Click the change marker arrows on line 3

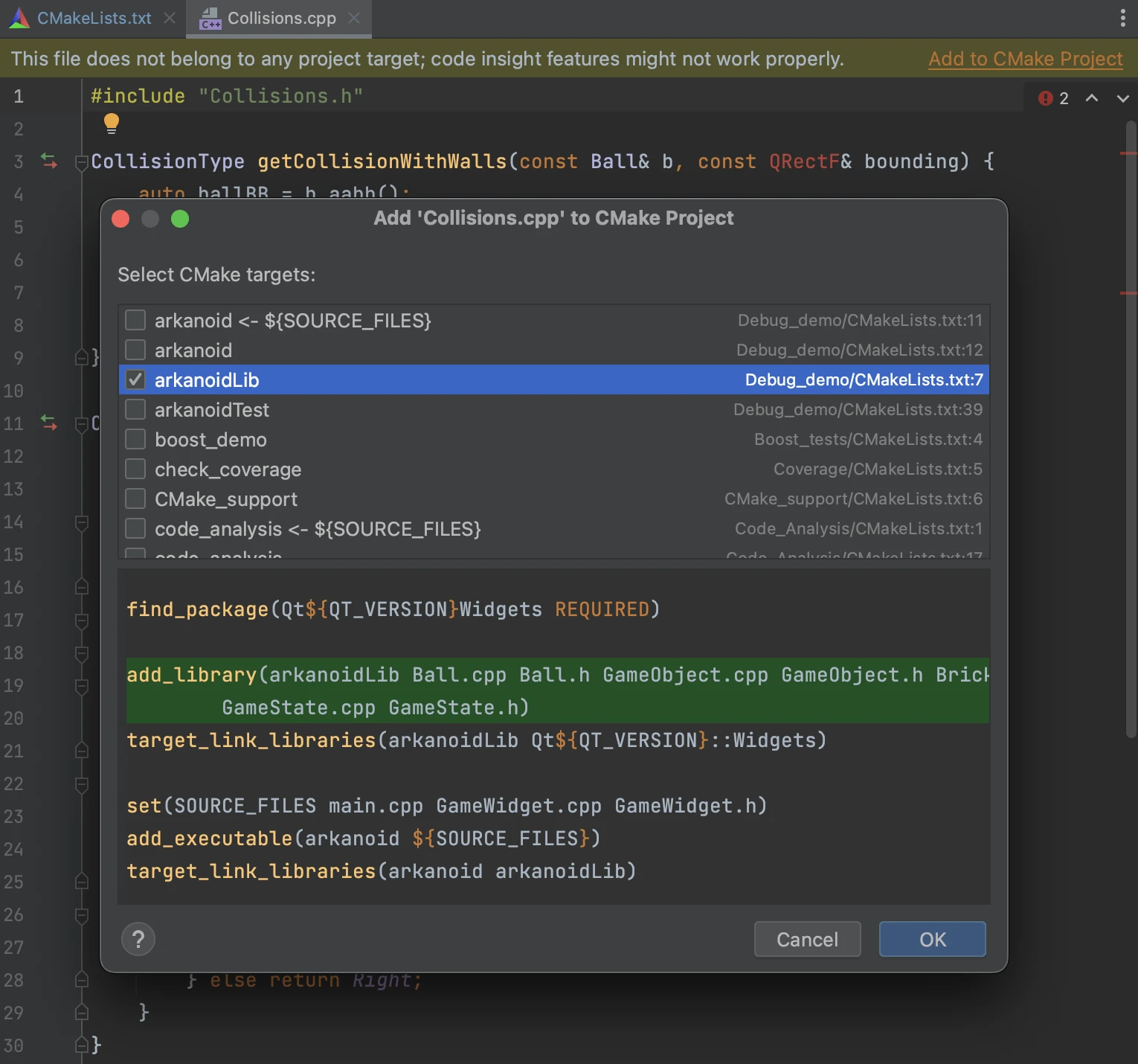click(49, 161)
